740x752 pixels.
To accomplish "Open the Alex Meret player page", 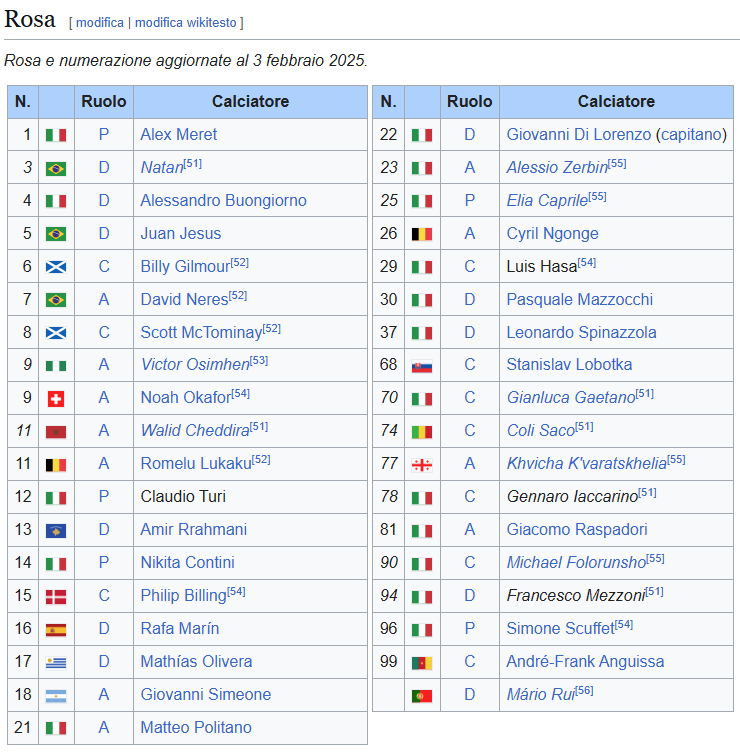I will [178, 134].
